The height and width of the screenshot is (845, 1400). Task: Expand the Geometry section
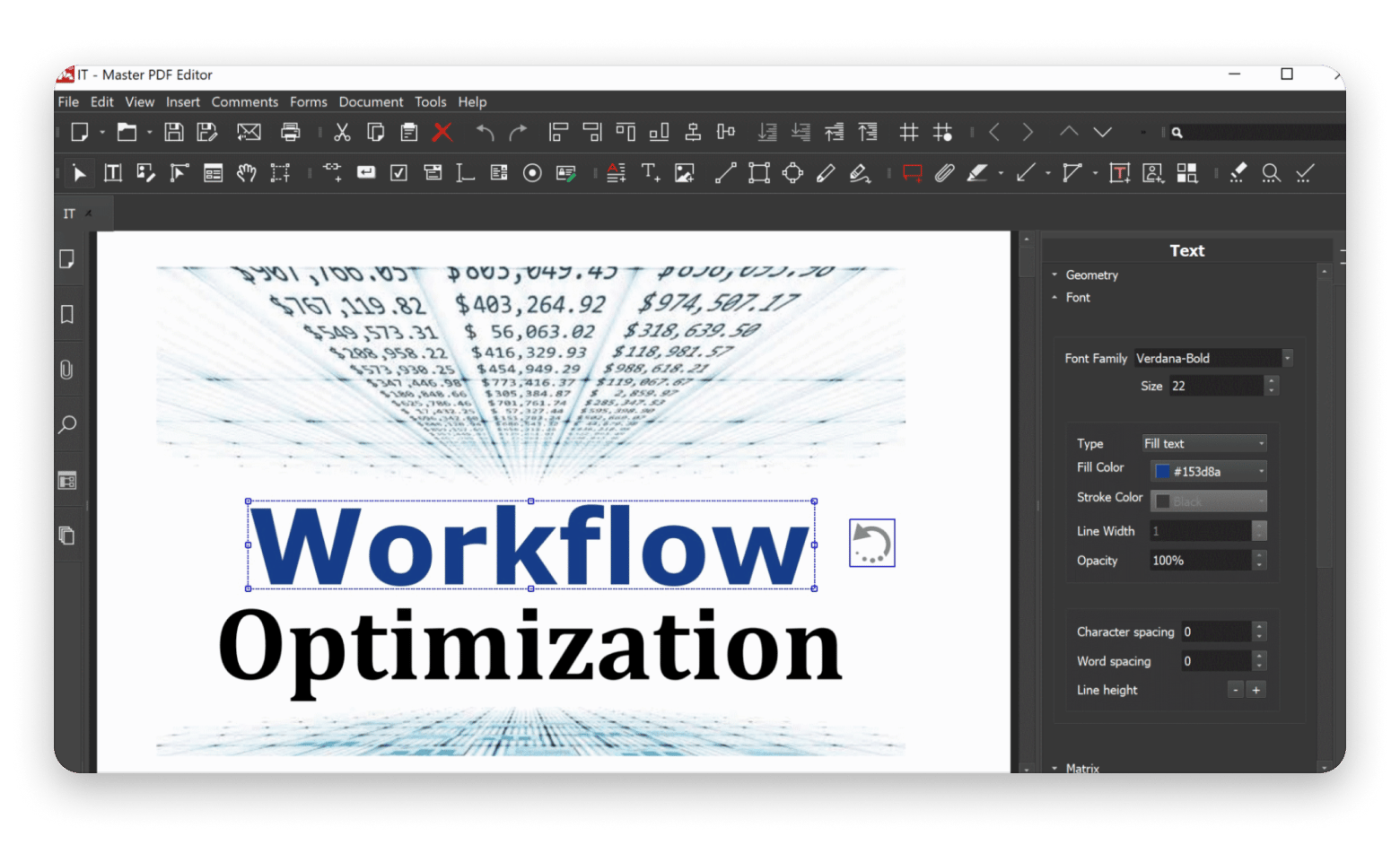(x=1090, y=274)
